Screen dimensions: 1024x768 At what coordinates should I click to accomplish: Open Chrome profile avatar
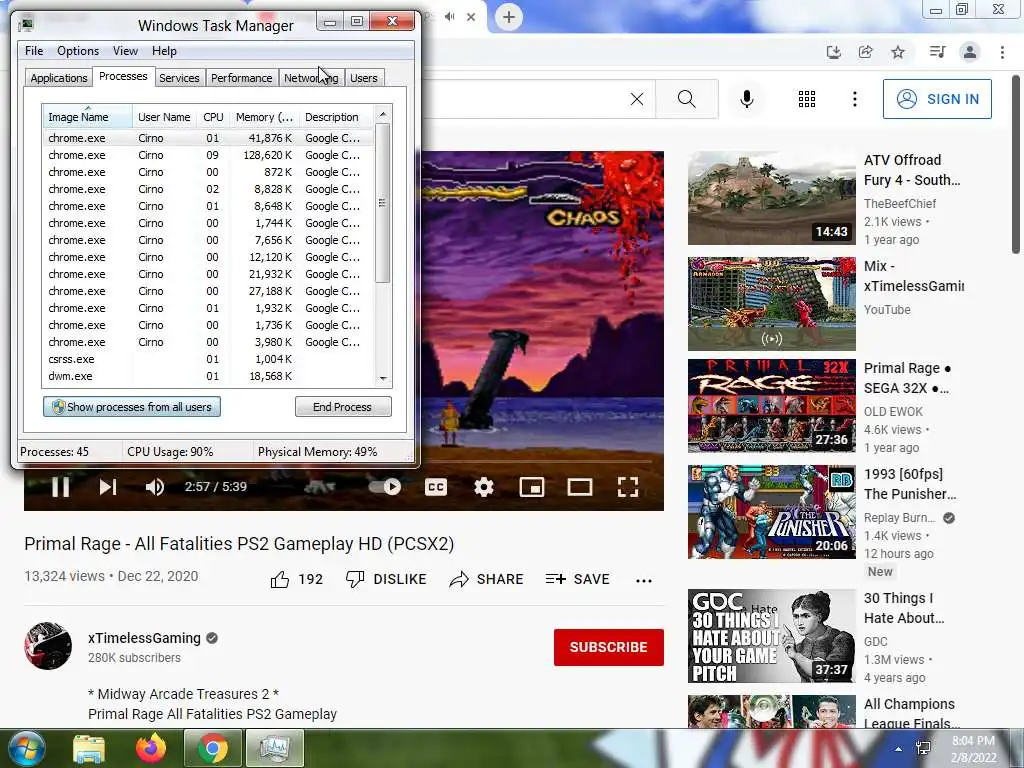[x=970, y=52]
